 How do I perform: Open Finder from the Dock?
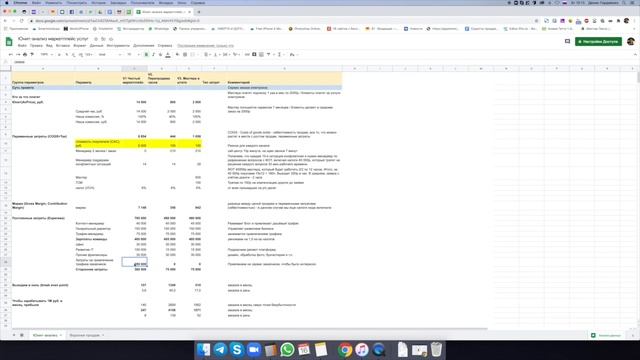204,350
